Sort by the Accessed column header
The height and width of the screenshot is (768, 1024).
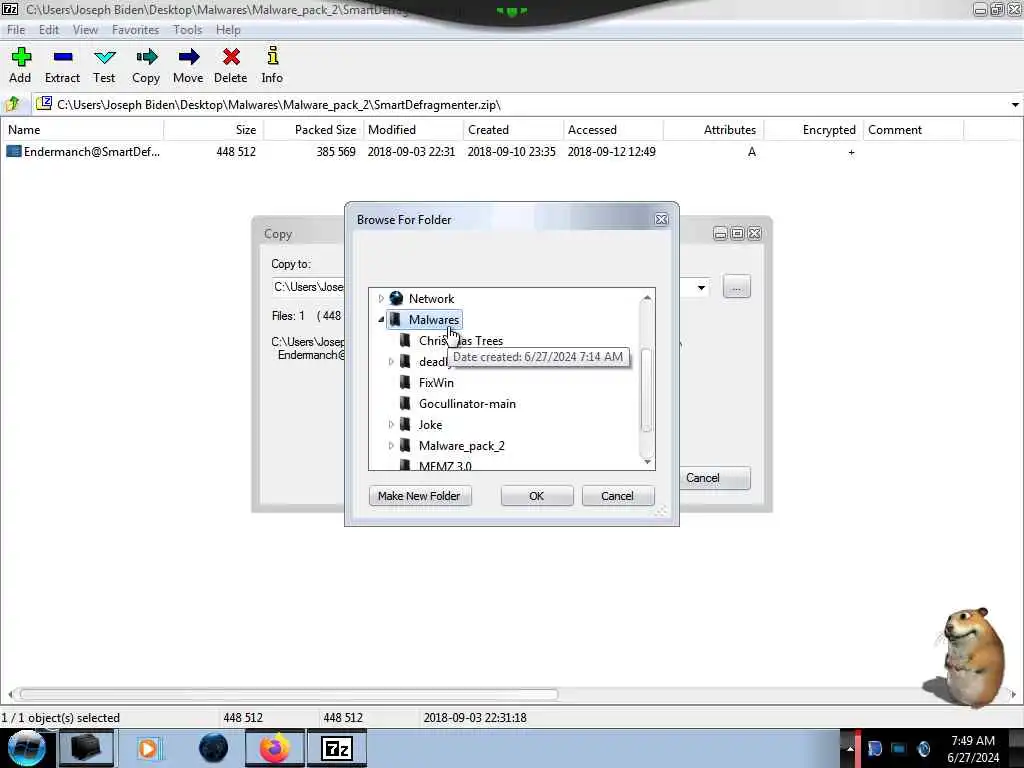[613, 129]
